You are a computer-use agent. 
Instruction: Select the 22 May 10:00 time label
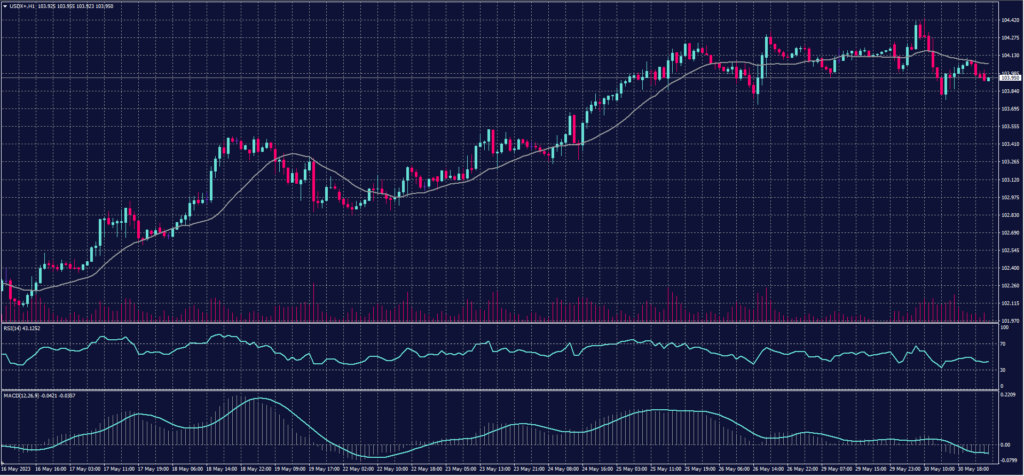[394, 468]
